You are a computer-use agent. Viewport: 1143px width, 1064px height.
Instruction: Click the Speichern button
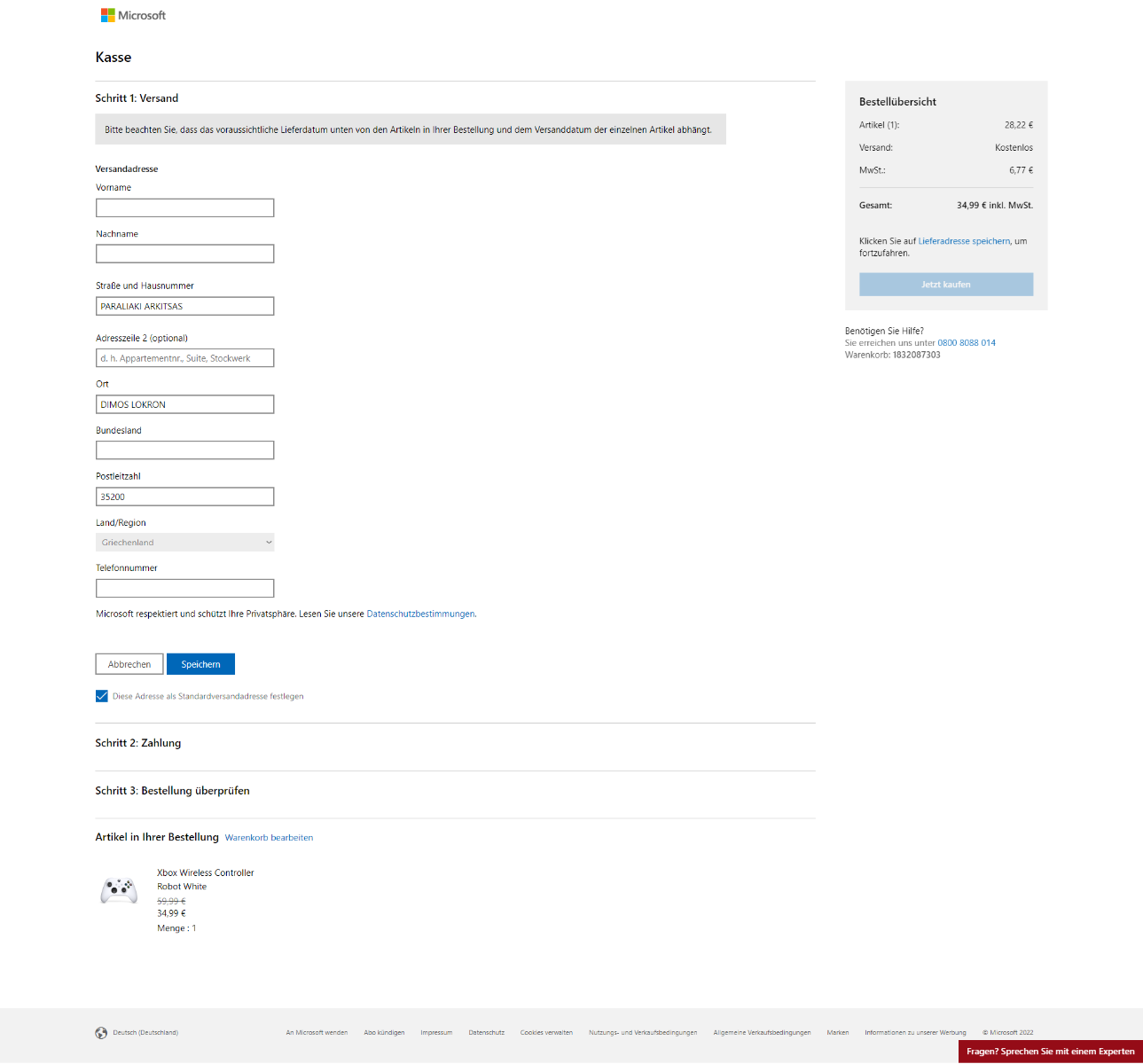click(x=200, y=664)
